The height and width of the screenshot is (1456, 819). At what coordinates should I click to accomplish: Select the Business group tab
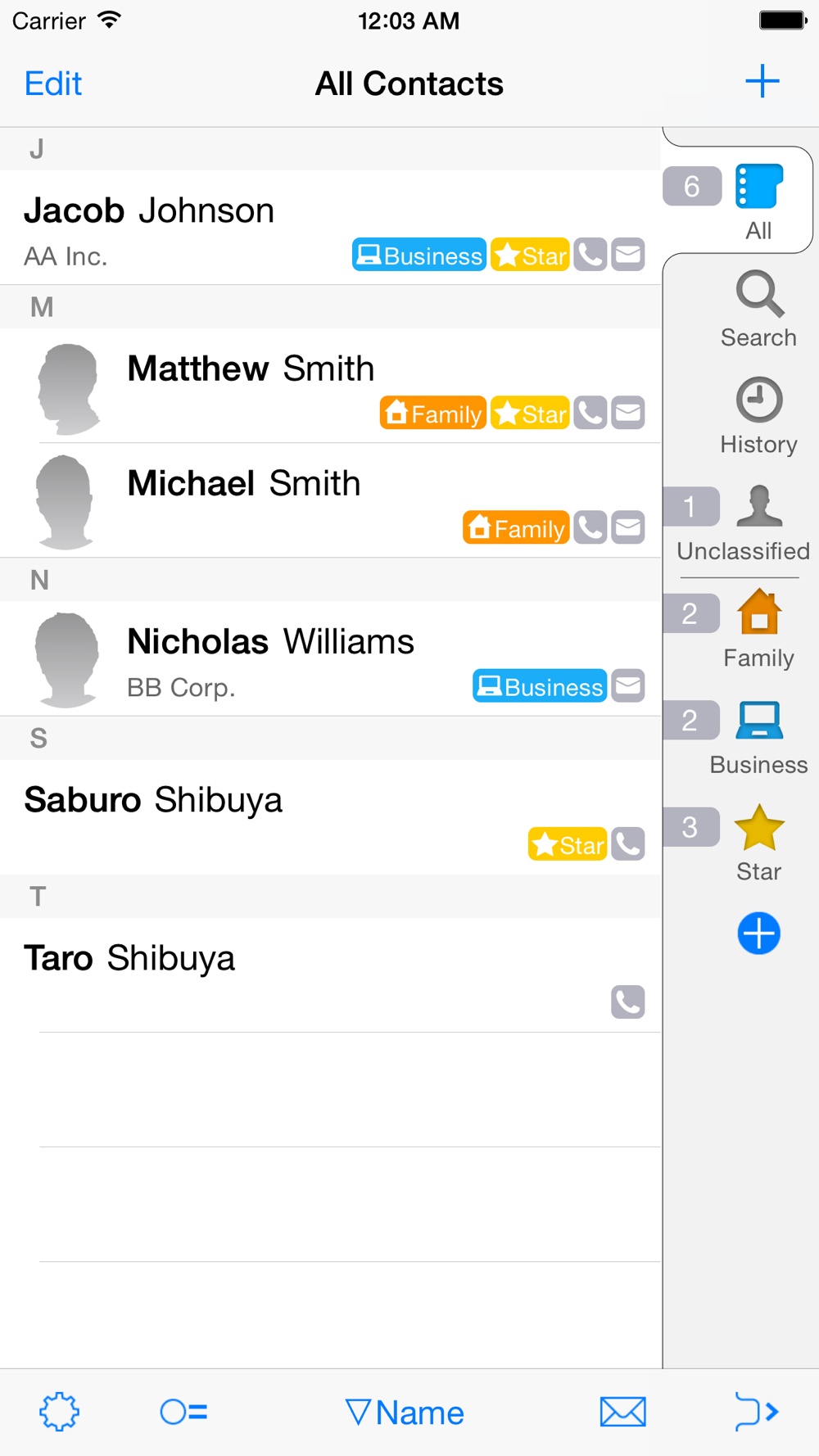758,737
